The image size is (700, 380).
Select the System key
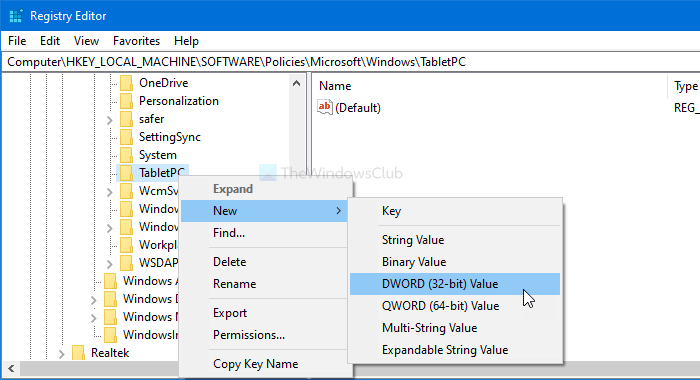(158, 155)
